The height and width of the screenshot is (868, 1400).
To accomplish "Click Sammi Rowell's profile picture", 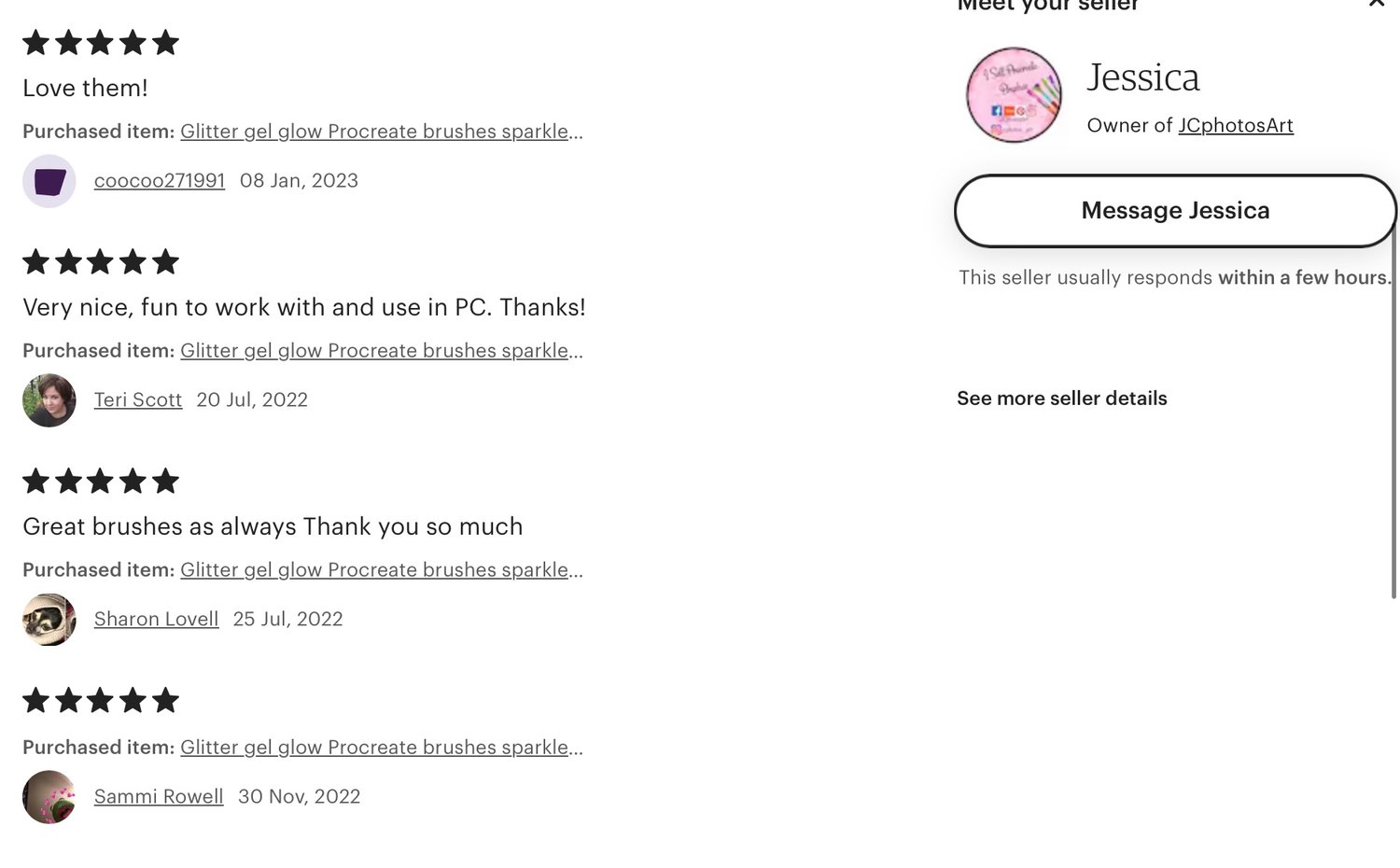I will coord(49,797).
